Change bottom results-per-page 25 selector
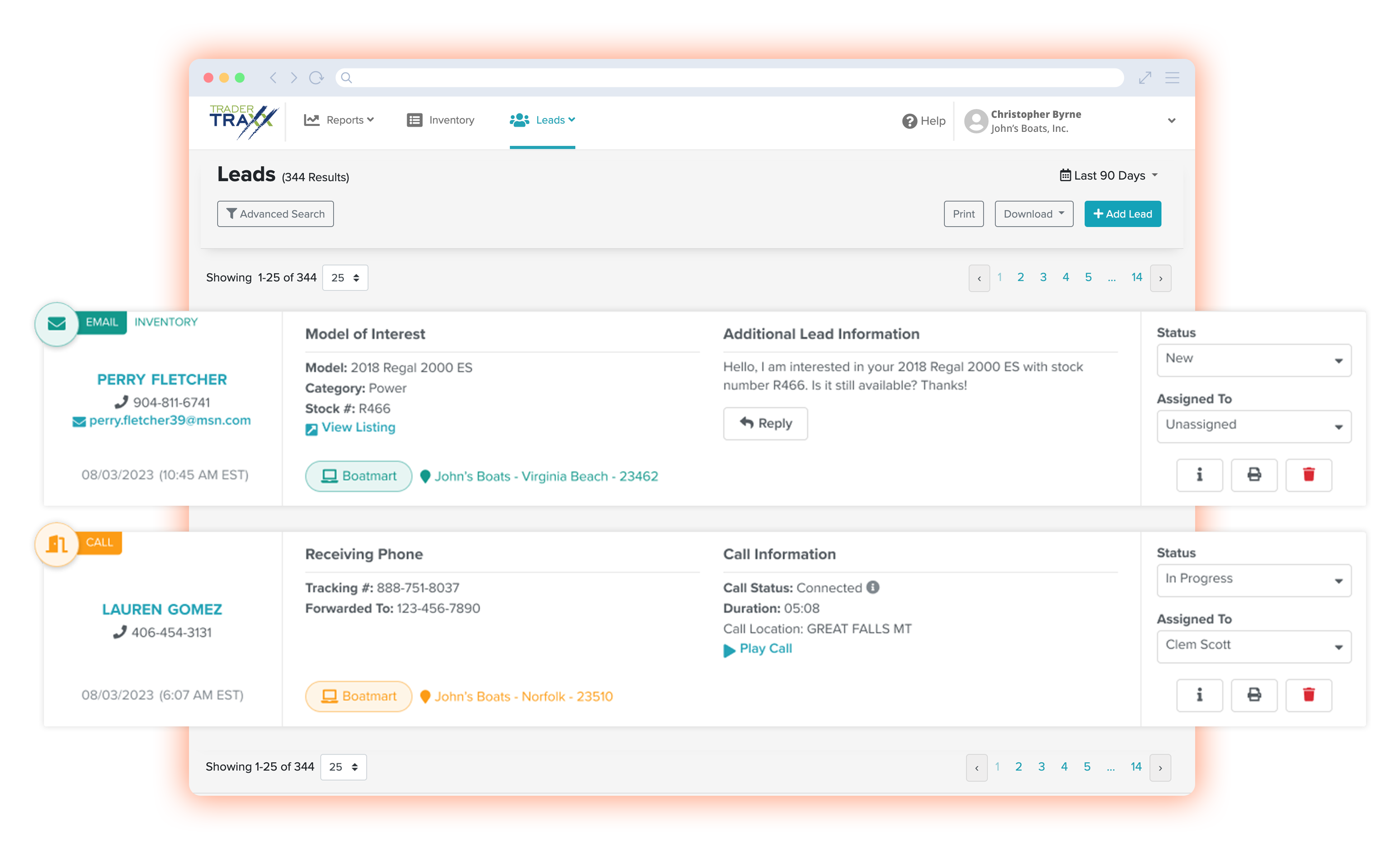 pos(343,767)
